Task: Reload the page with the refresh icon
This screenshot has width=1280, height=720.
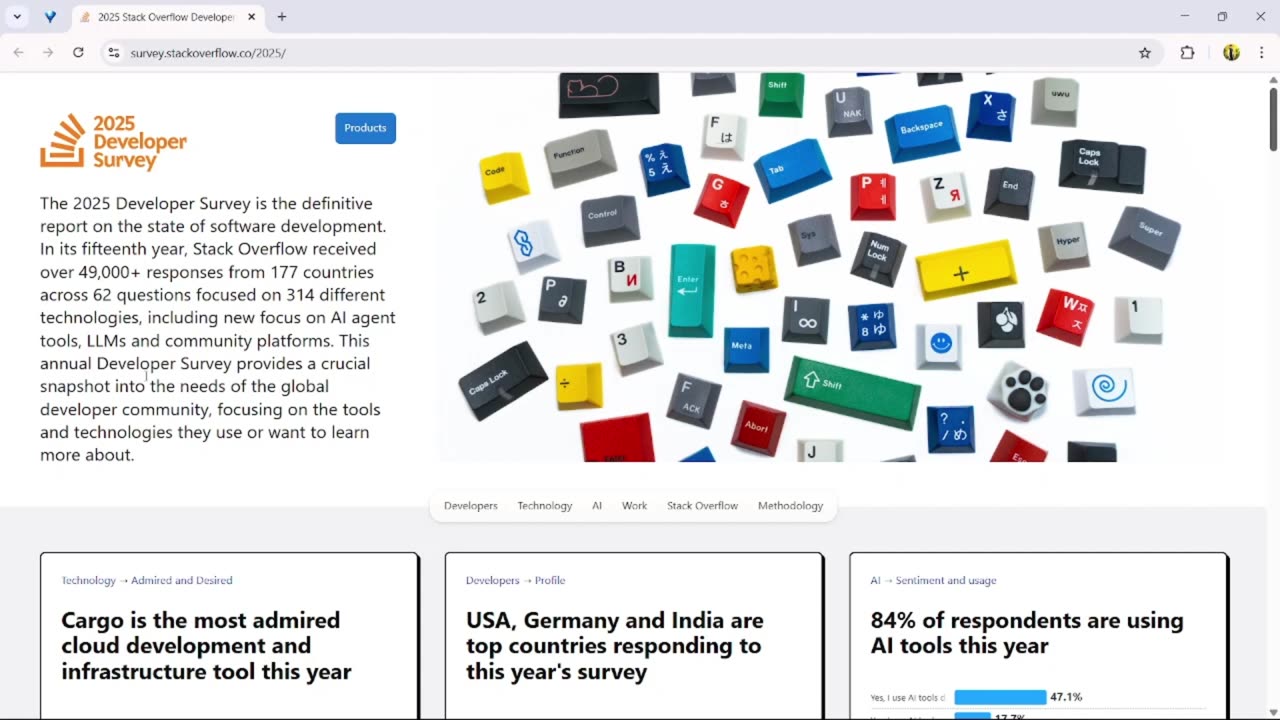Action: click(x=78, y=53)
